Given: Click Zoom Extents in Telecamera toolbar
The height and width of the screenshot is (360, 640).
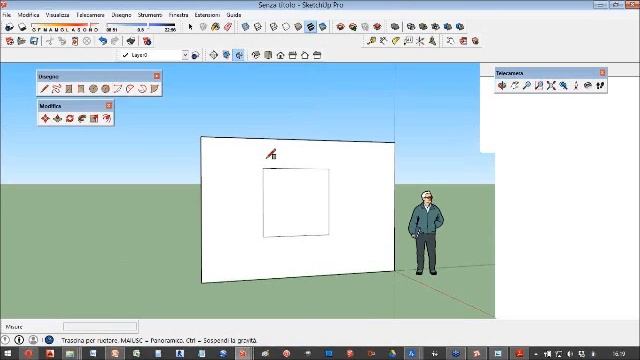Looking at the screenshot, I should (551, 85).
